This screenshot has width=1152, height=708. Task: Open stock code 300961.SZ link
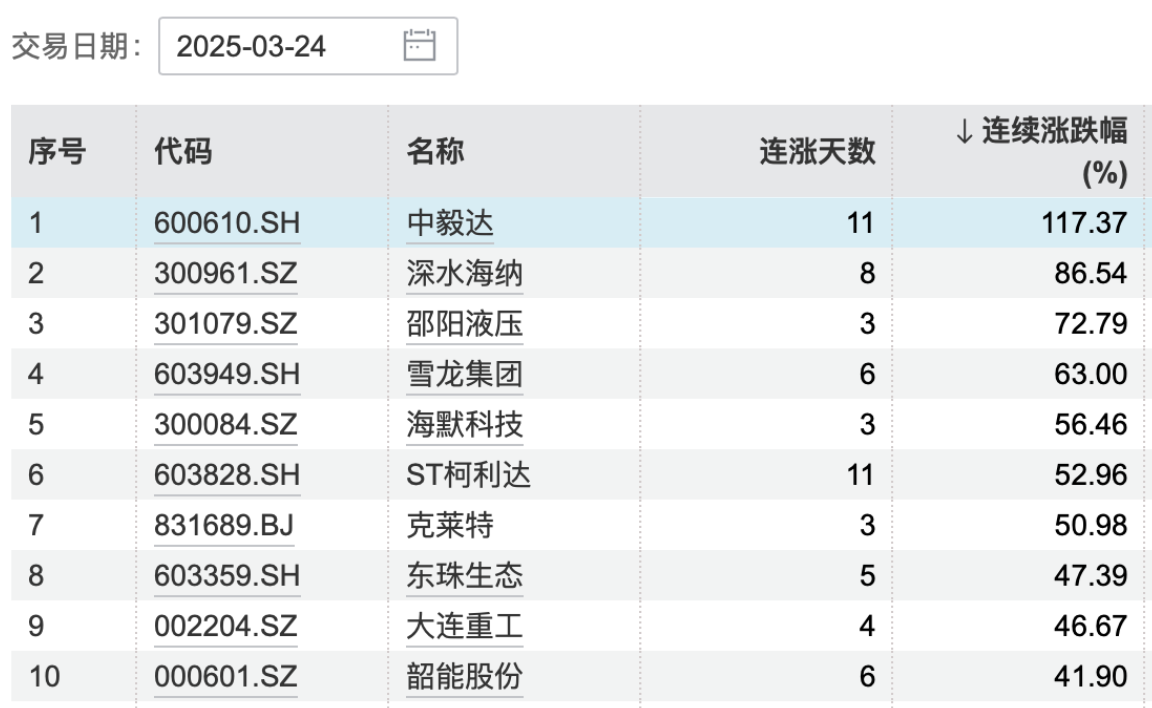click(x=226, y=274)
